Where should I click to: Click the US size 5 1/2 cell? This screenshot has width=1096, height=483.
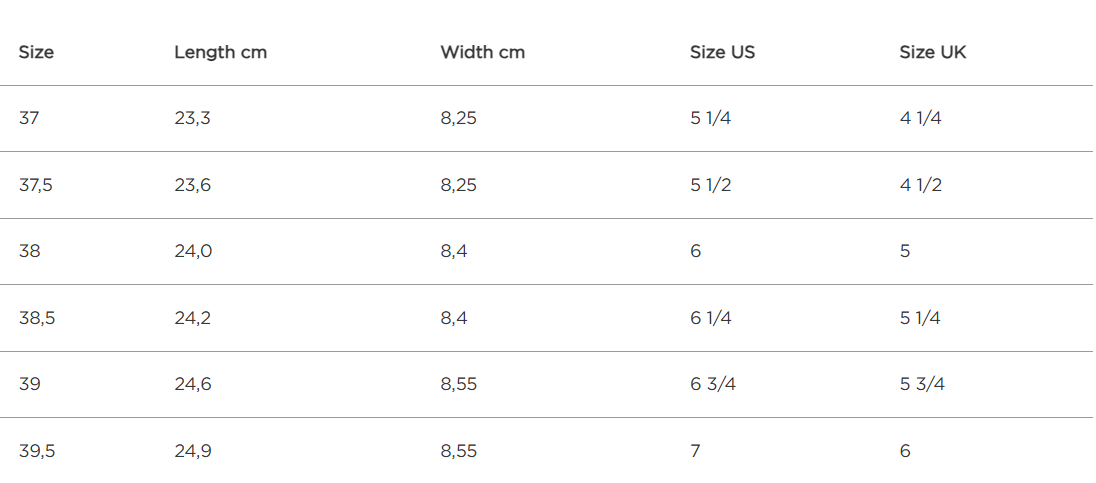click(x=710, y=185)
